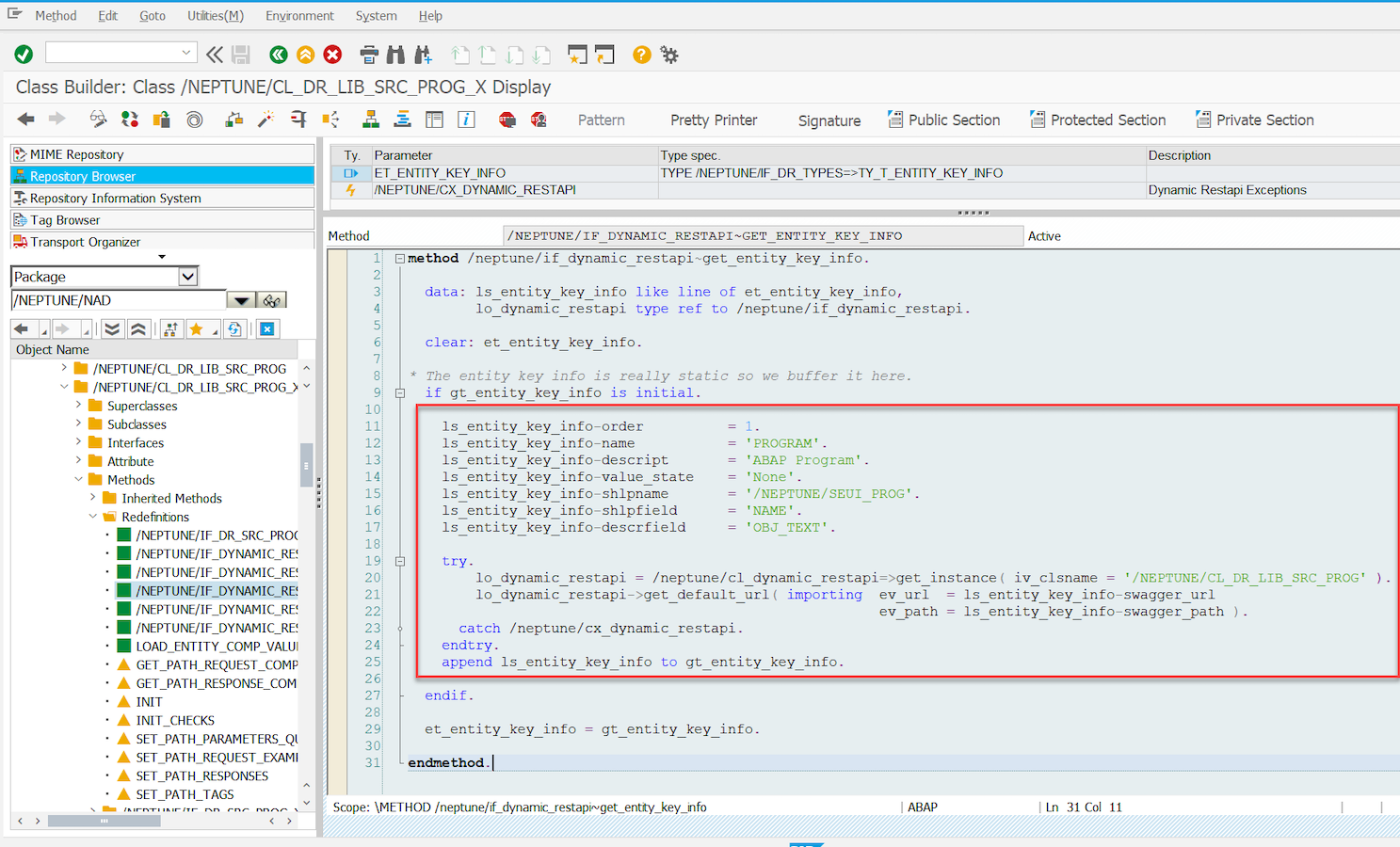Click the Customize Local Layout gear icon
Viewport: 1400px width, 847px height.
pos(669,55)
